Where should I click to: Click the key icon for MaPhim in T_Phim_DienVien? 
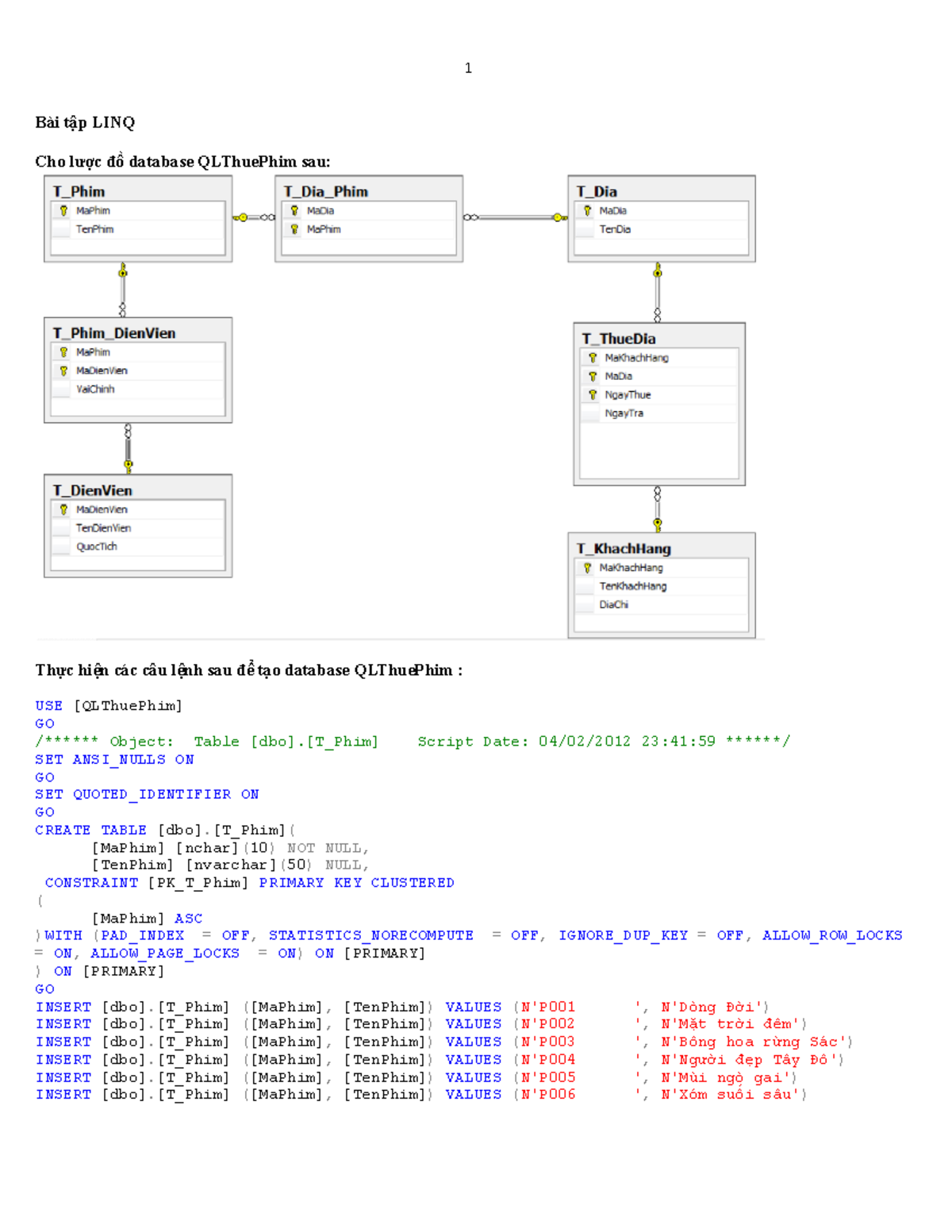pos(63,351)
